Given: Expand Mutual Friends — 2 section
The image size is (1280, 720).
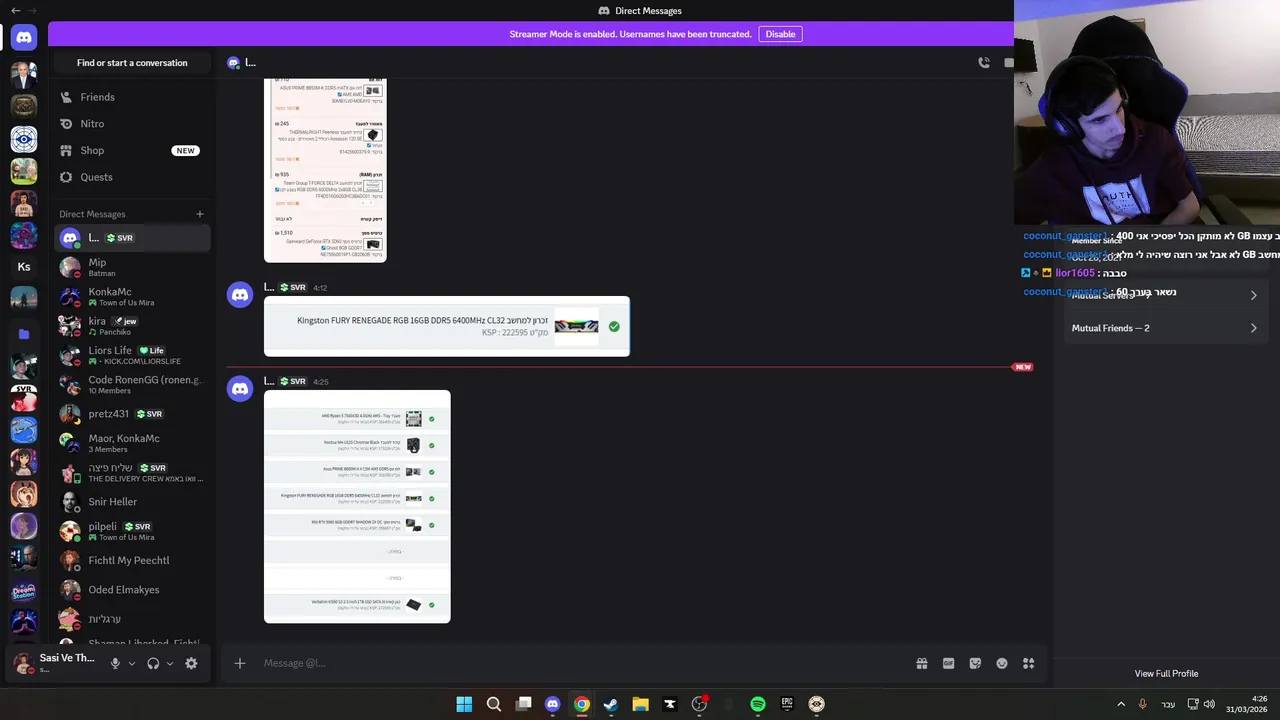Looking at the screenshot, I should (x=1165, y=328).
